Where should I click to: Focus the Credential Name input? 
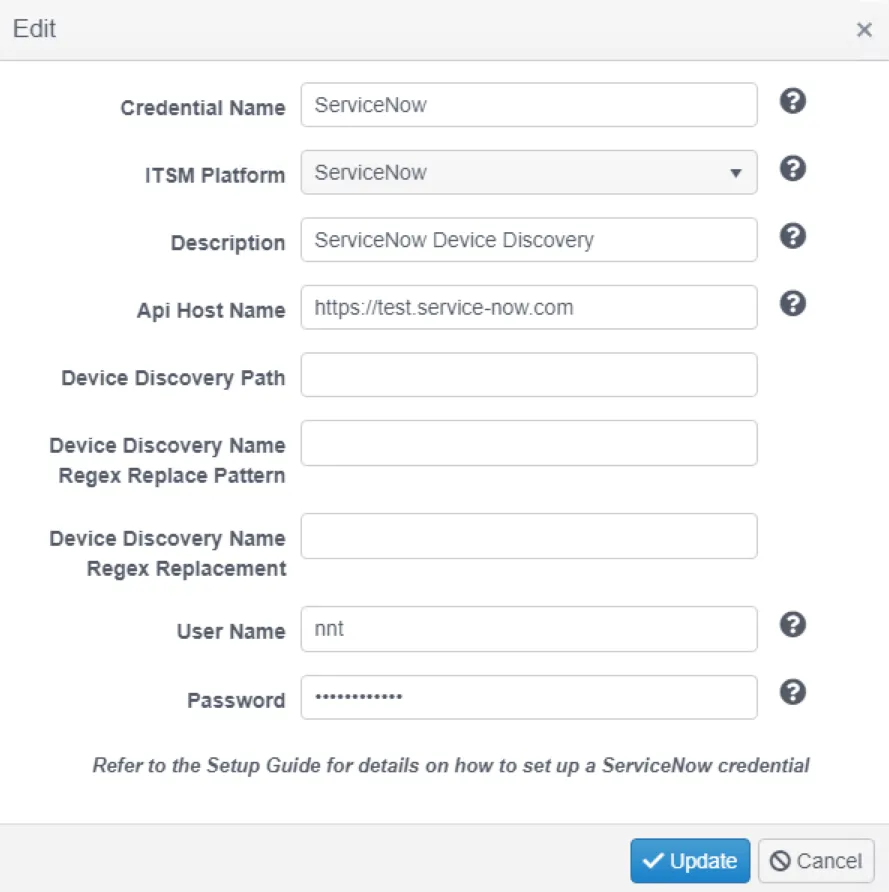(529, 105)
